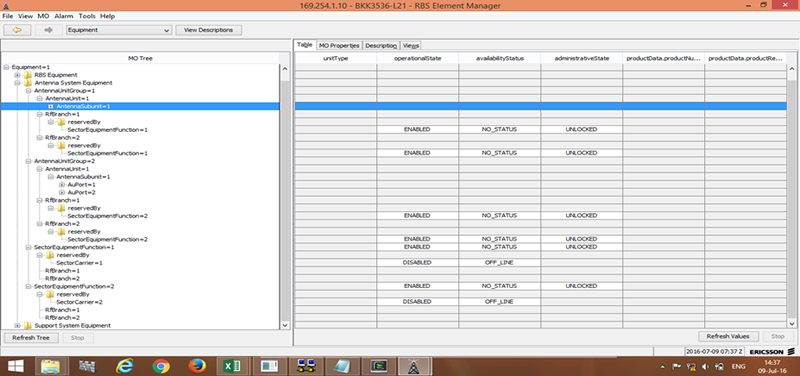Click the yellow back arrow button
The width and height of the screenshot is (800, 376).
point(18,30)
